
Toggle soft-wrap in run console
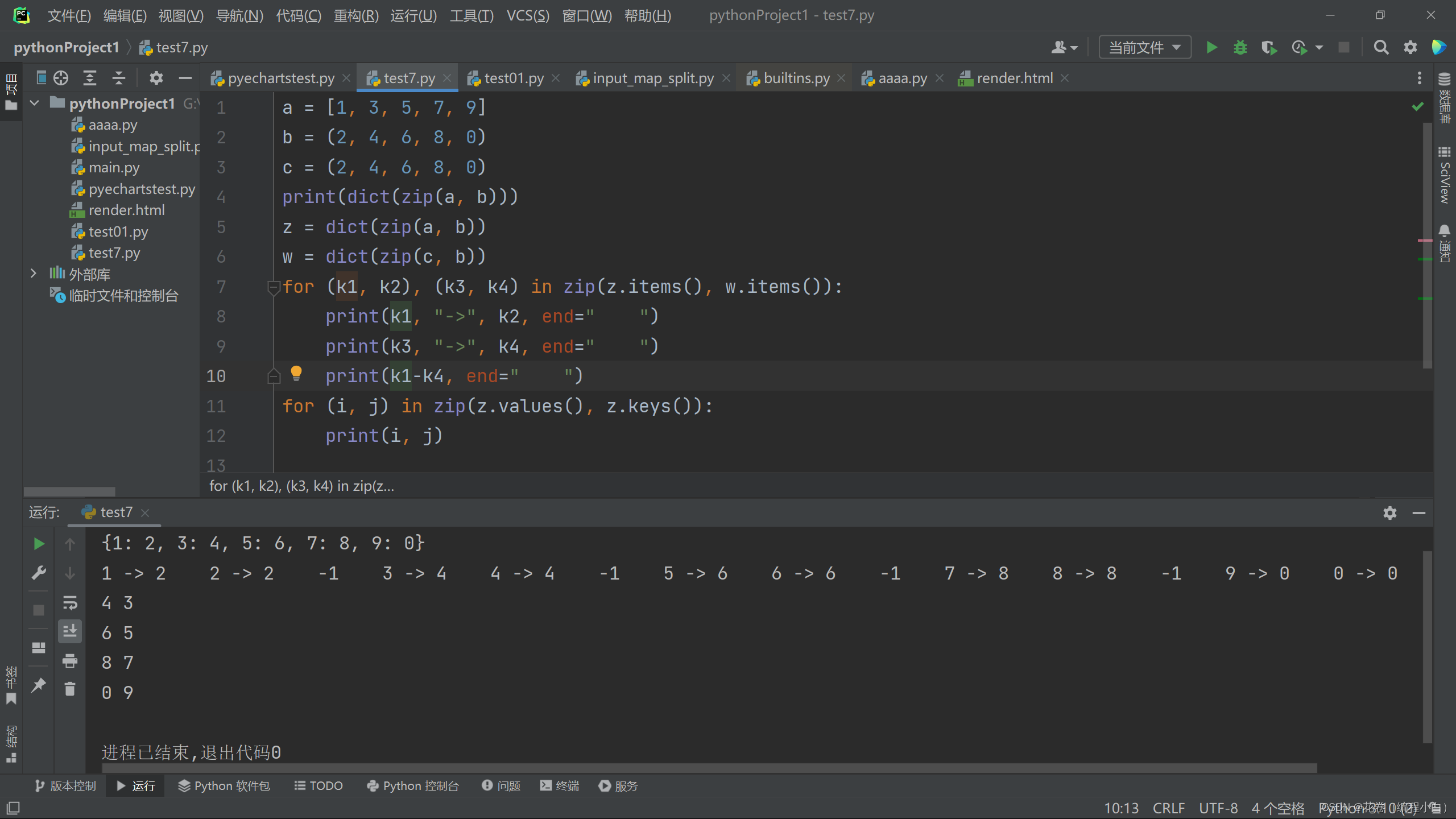pos(70,602)
